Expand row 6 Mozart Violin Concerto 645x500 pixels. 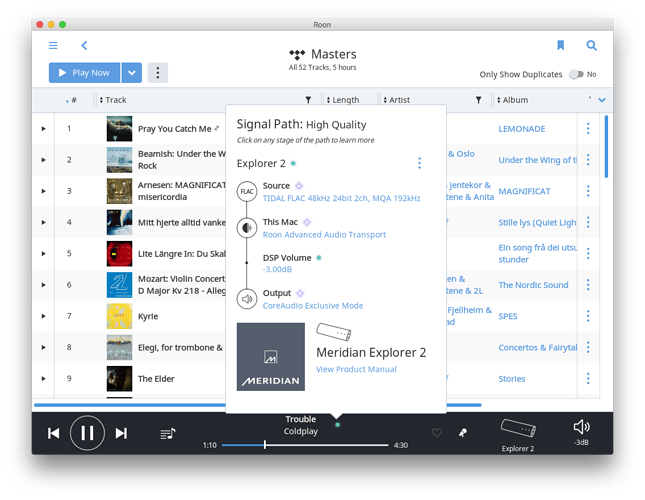pyautogui.click(x=43, y=285)
